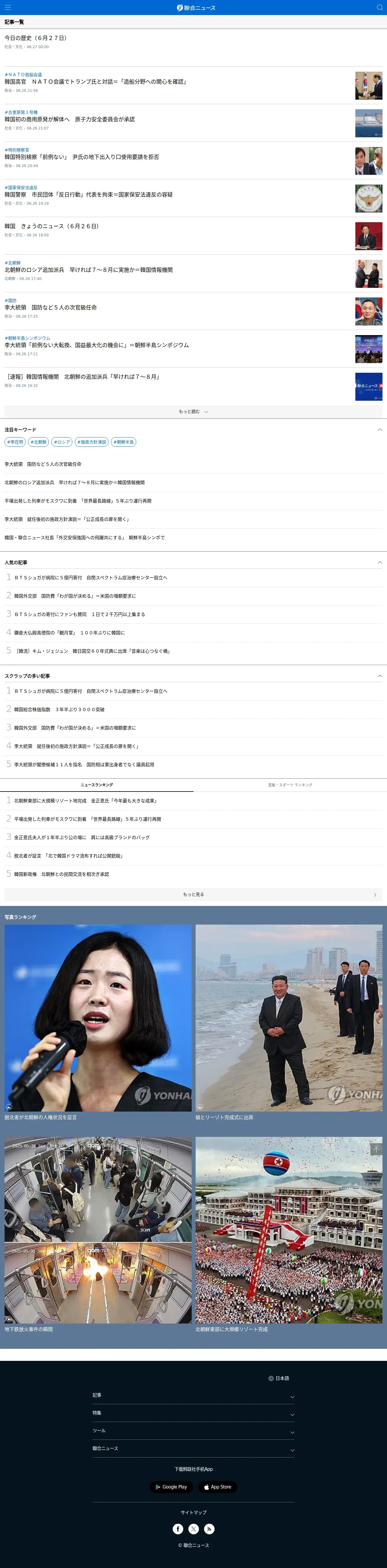Click もっと読む to load more articles
This screenshot has height=1568, width=387.
point(193,412)
